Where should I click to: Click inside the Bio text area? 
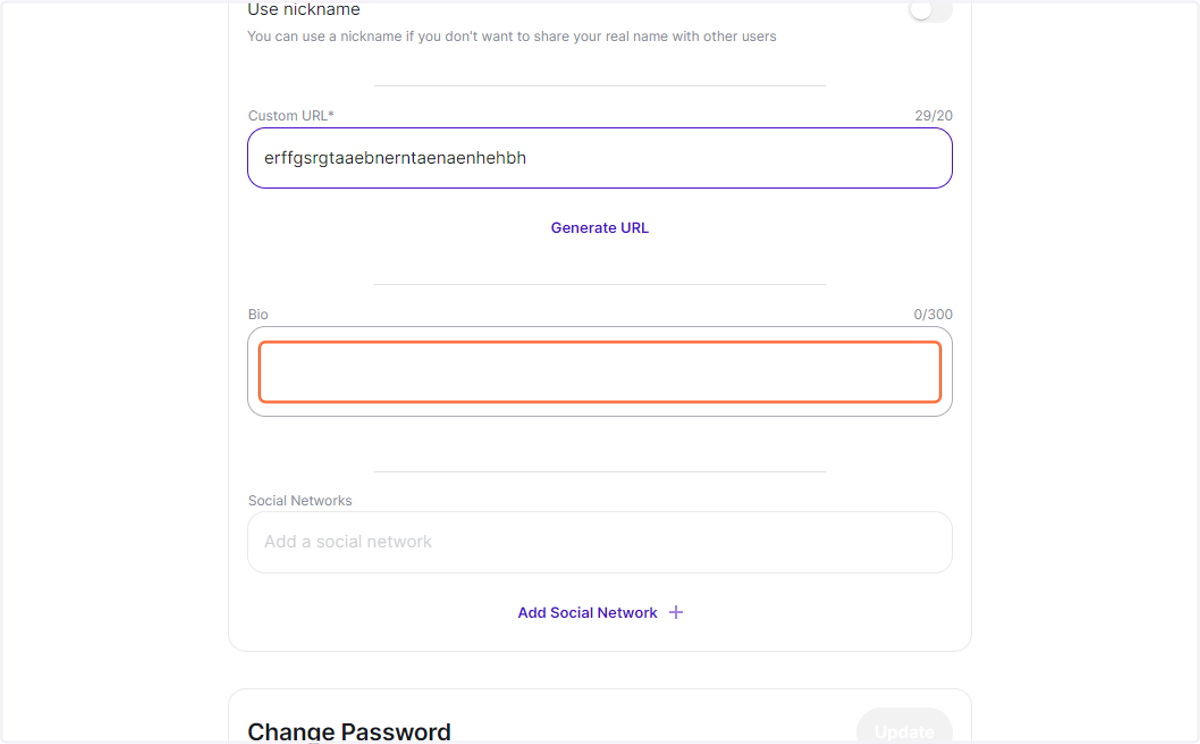(600, 372)
